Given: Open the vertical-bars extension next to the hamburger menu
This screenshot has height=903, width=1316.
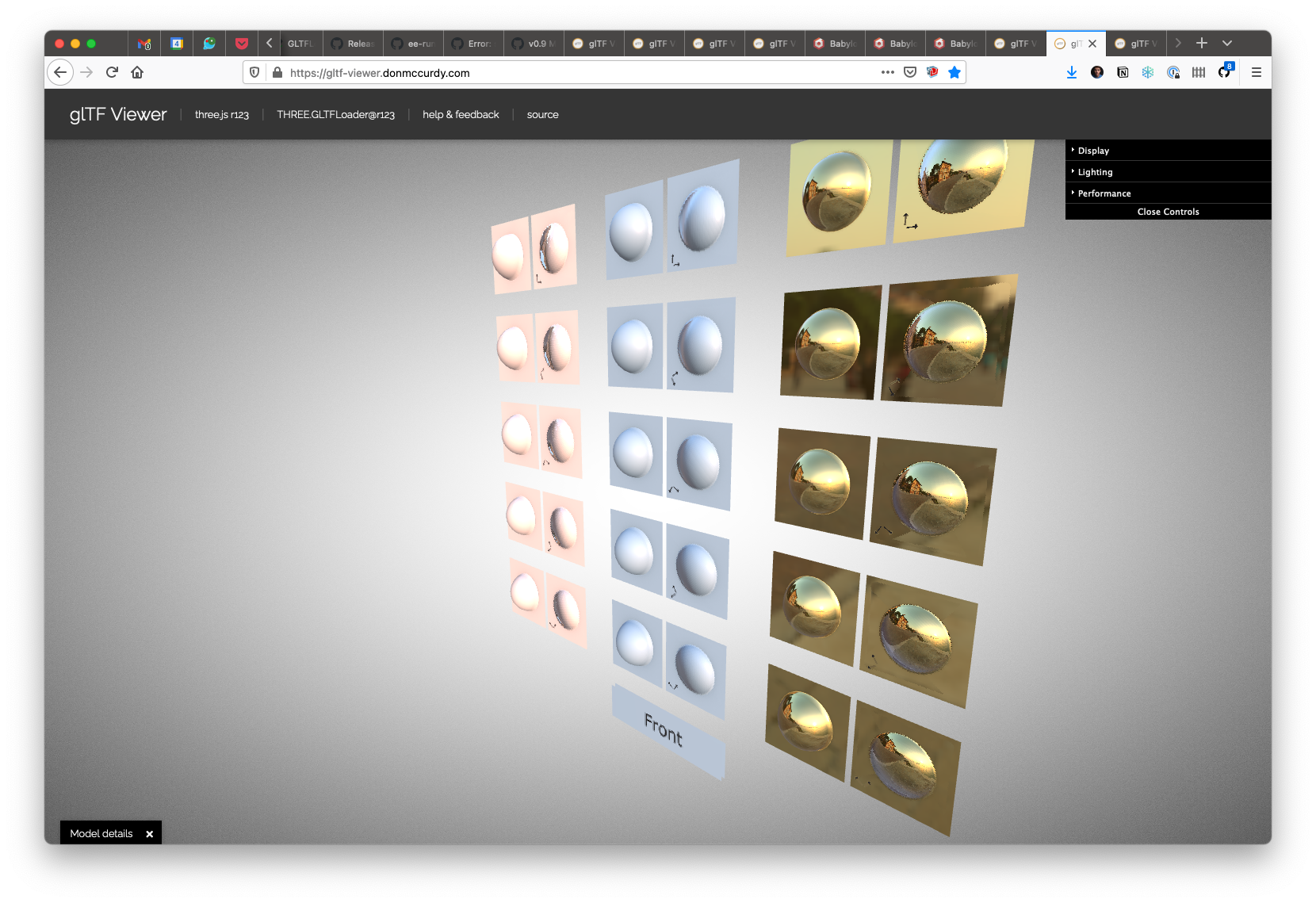Looking at the screenshot, I should click(x=1199, y=72).
